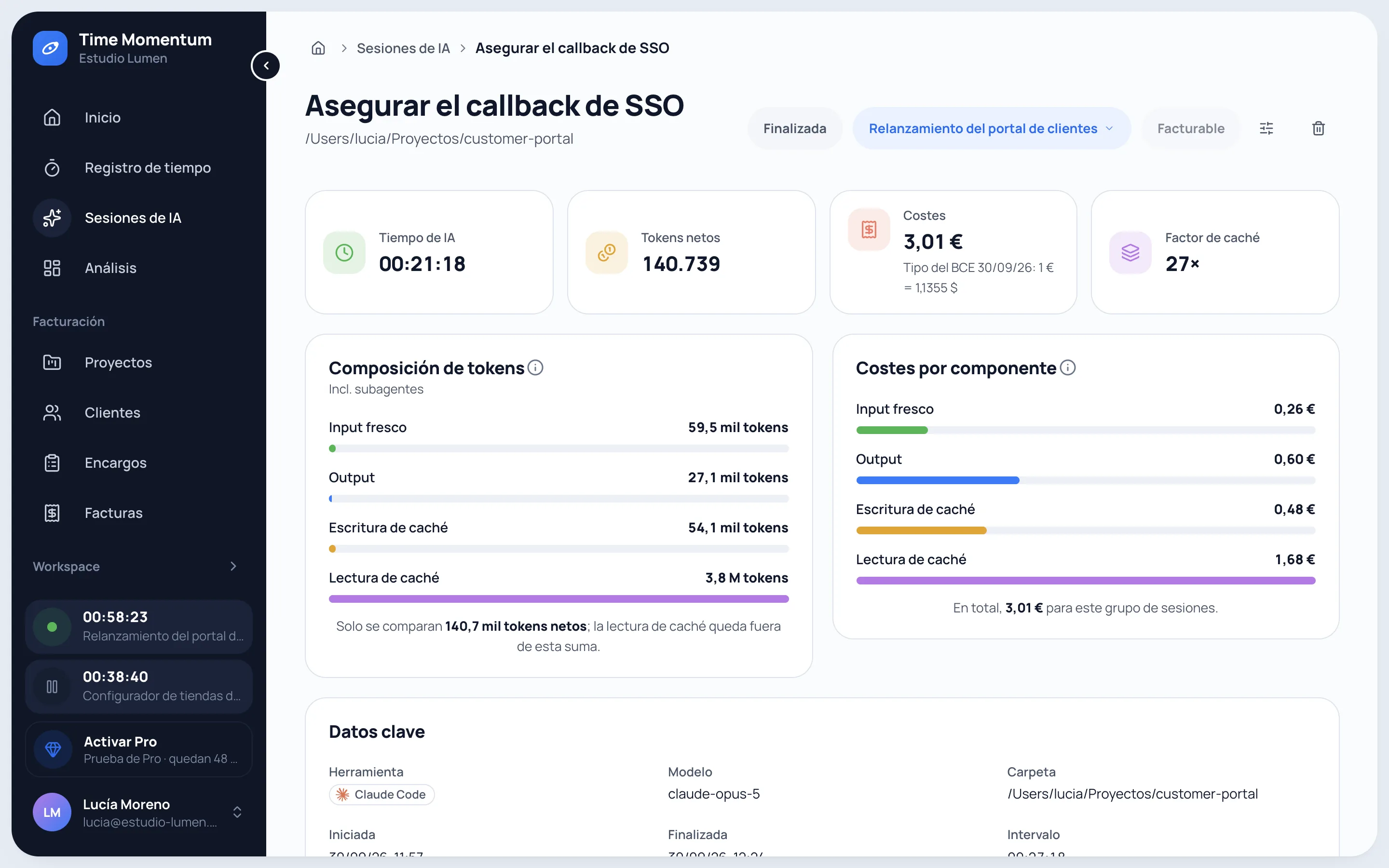
Task: Click the Costes receipt icon
Action: point(869,230)
